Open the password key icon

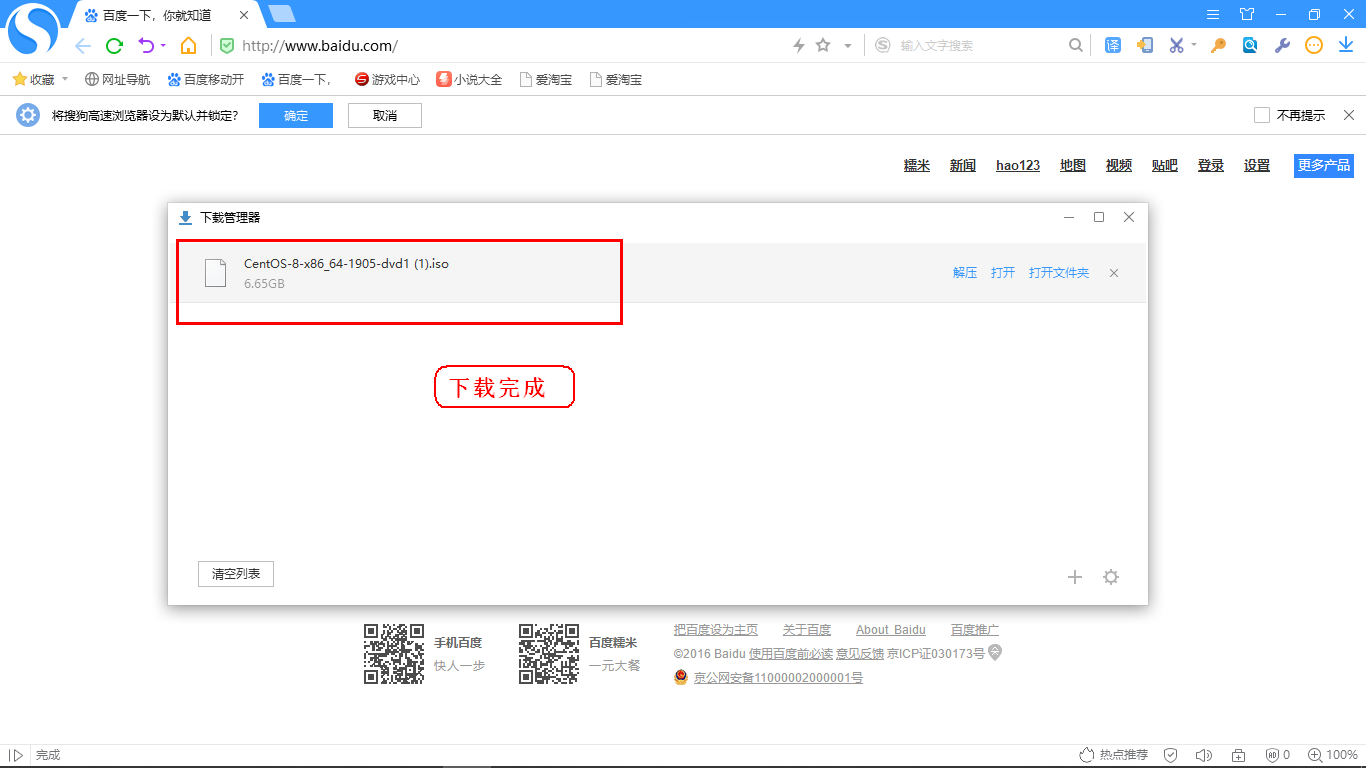click(x=1218, y=45)
